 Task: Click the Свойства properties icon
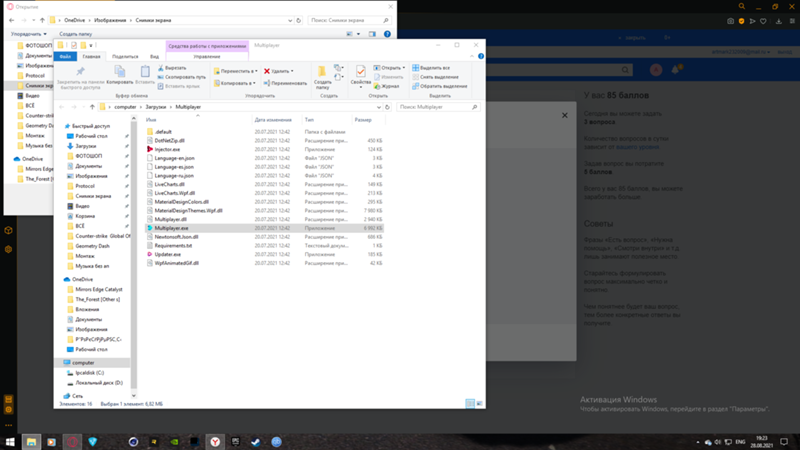360,75
